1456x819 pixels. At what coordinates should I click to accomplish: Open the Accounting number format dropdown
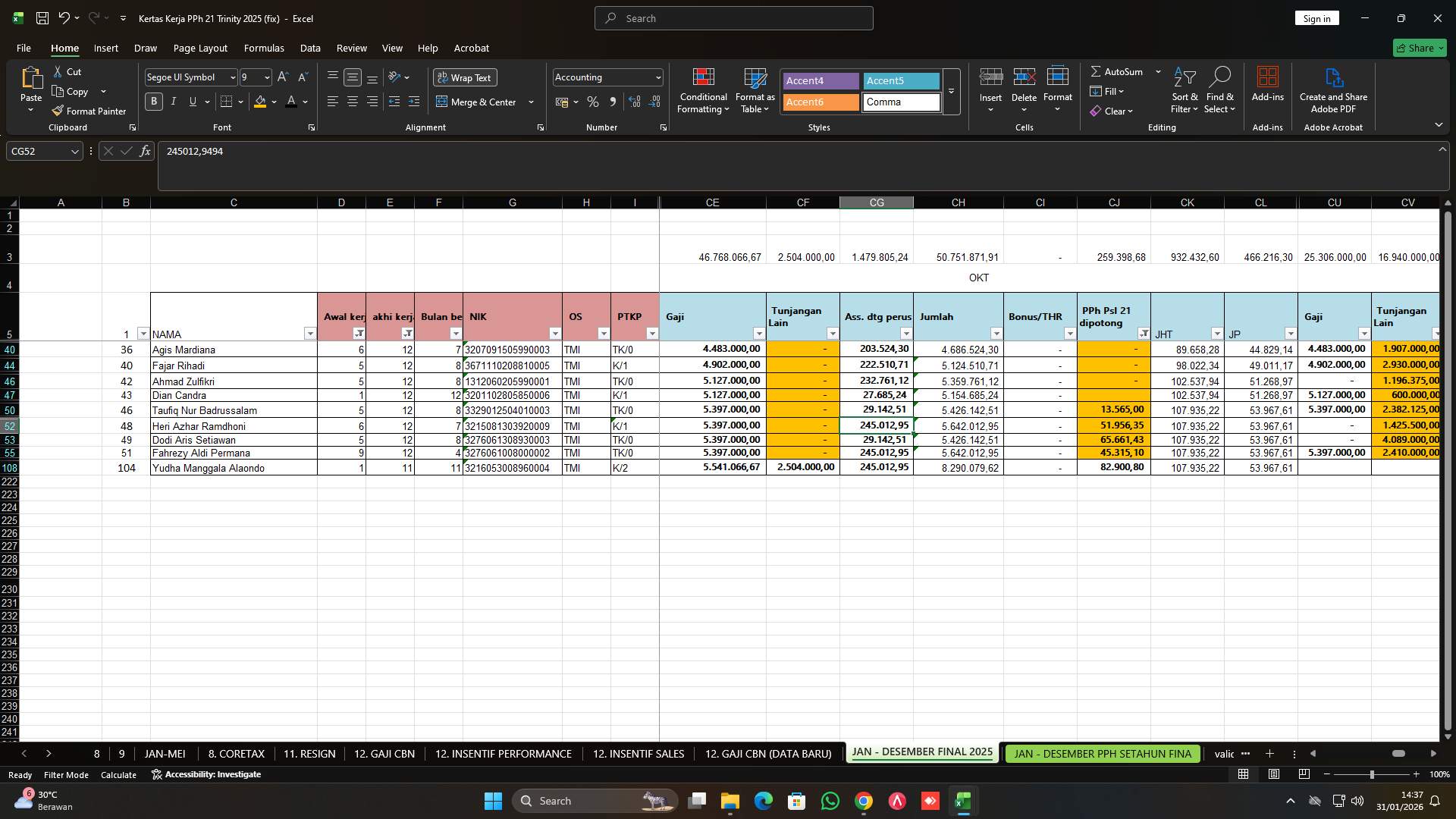(x=655, y=77)
